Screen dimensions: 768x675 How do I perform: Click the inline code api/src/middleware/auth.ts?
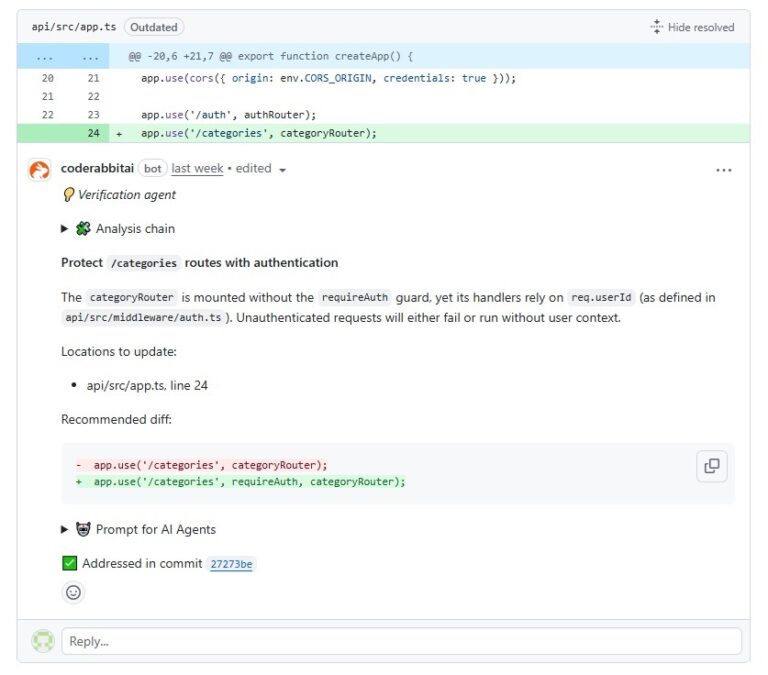point(143,317)
